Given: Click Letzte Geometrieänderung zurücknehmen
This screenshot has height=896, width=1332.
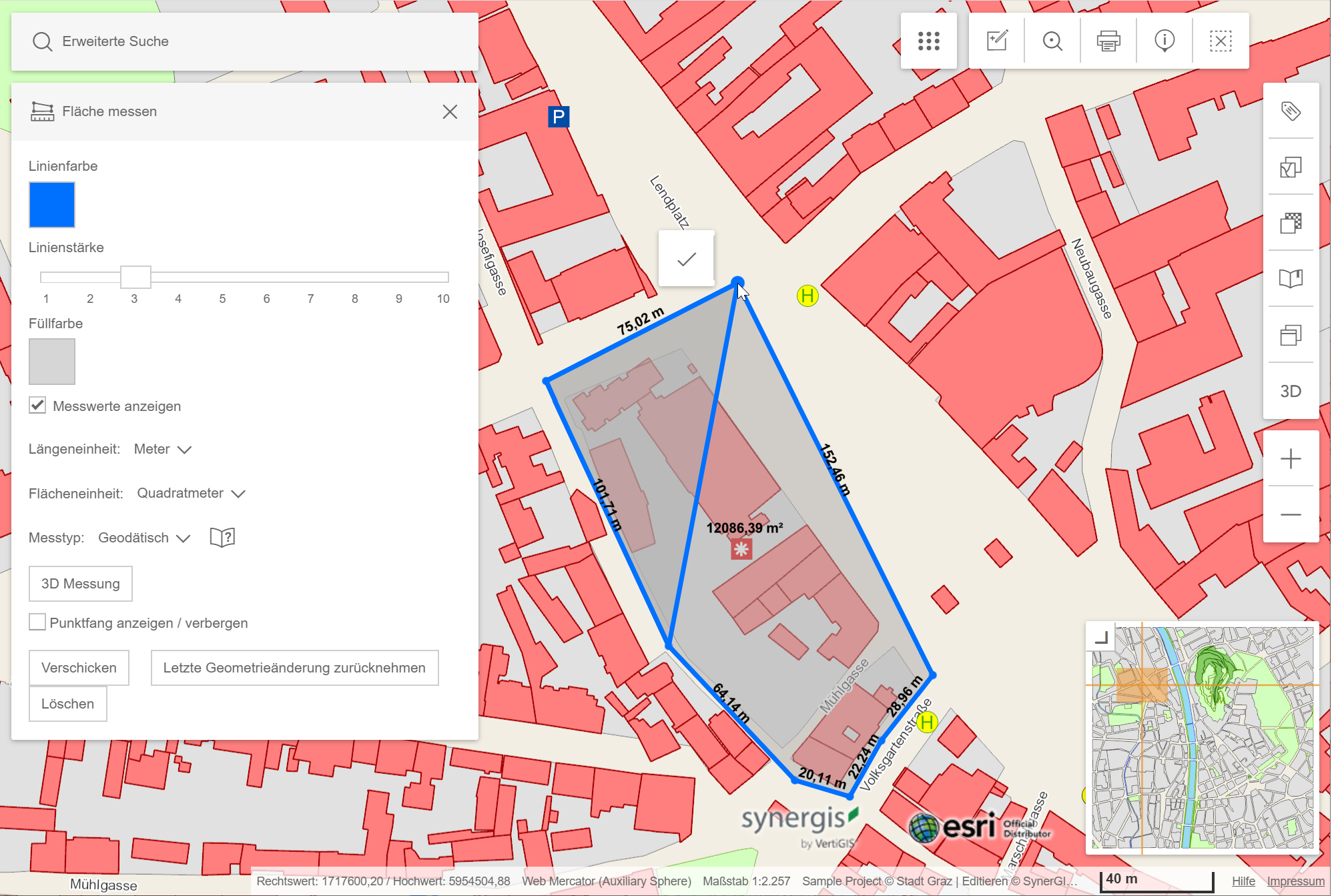Looking at the screenshot, I should point(294,667).
